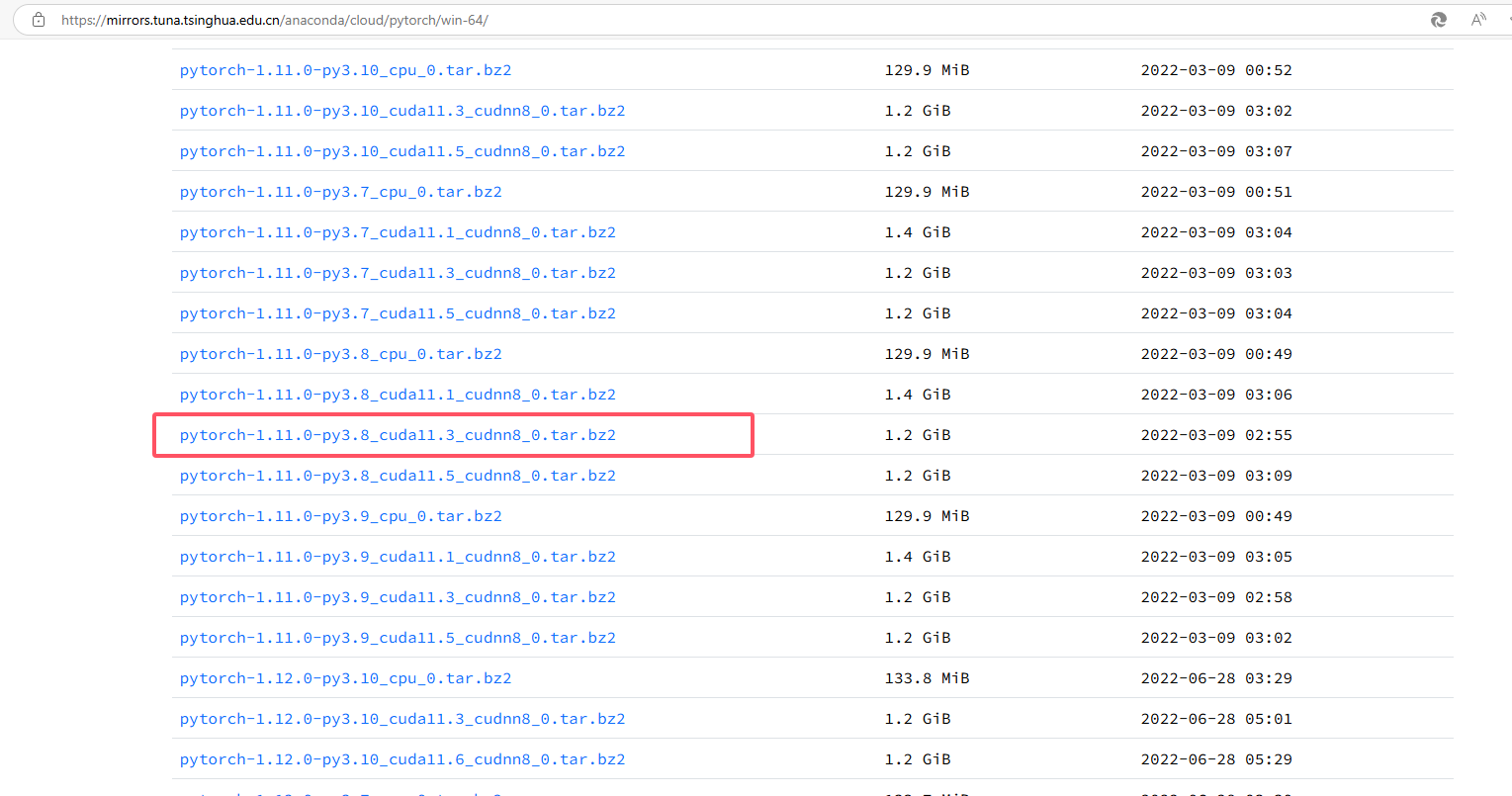Click the lock site-info icon
1512x796 pixels.
[39, 20]
